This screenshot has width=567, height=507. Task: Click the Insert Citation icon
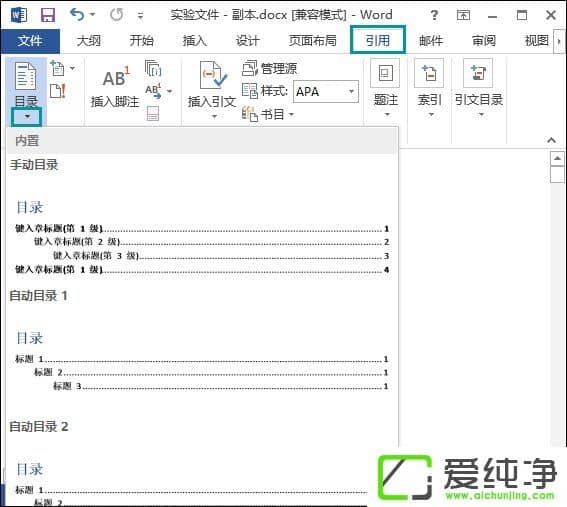click(x=213, y=75)
